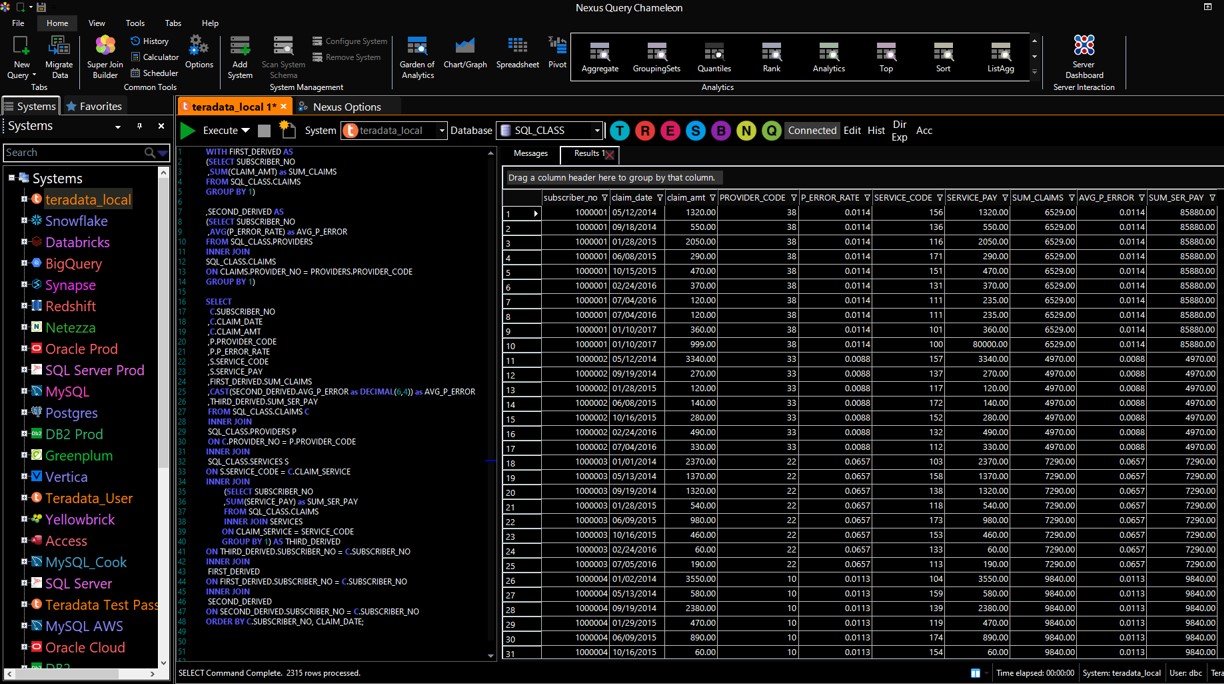Toggle the blue T circle button
The height and width of the screenshot is (684, 1224).
click(x=620, y=131)
